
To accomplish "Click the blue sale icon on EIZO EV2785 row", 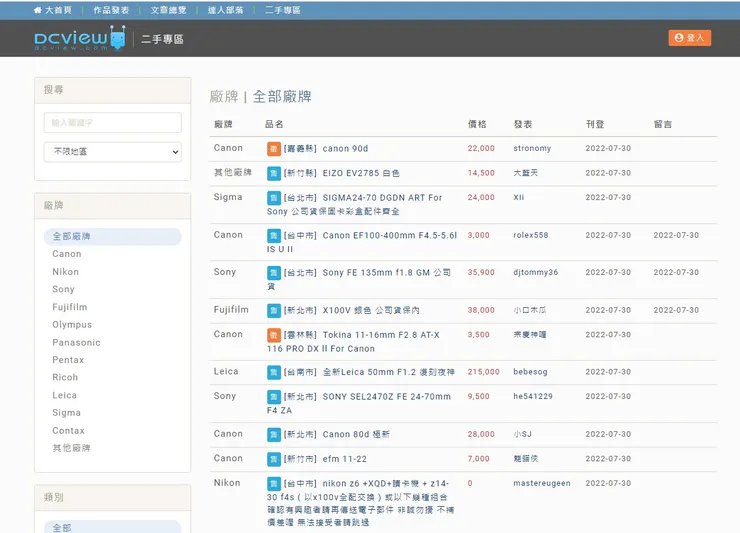I will 274,173.
